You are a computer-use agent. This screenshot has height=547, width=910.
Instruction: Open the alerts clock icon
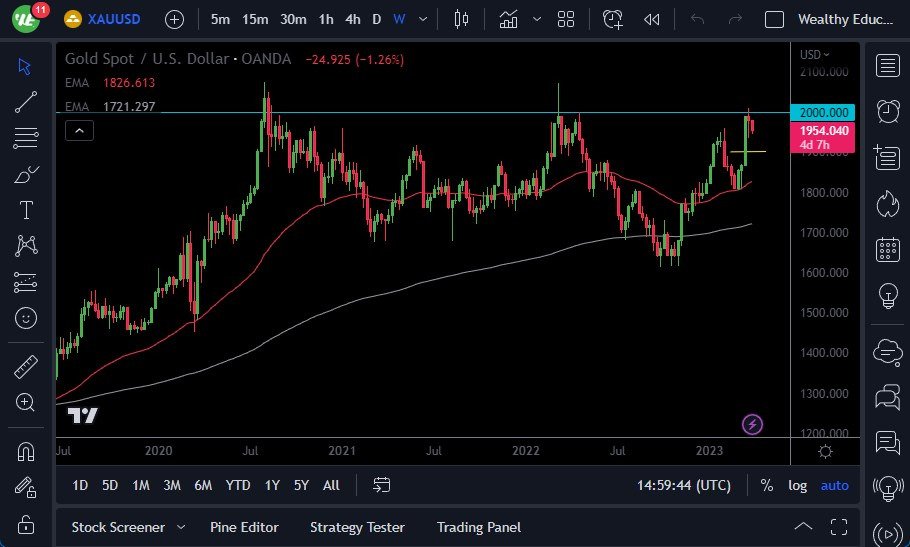coord(886,111)
